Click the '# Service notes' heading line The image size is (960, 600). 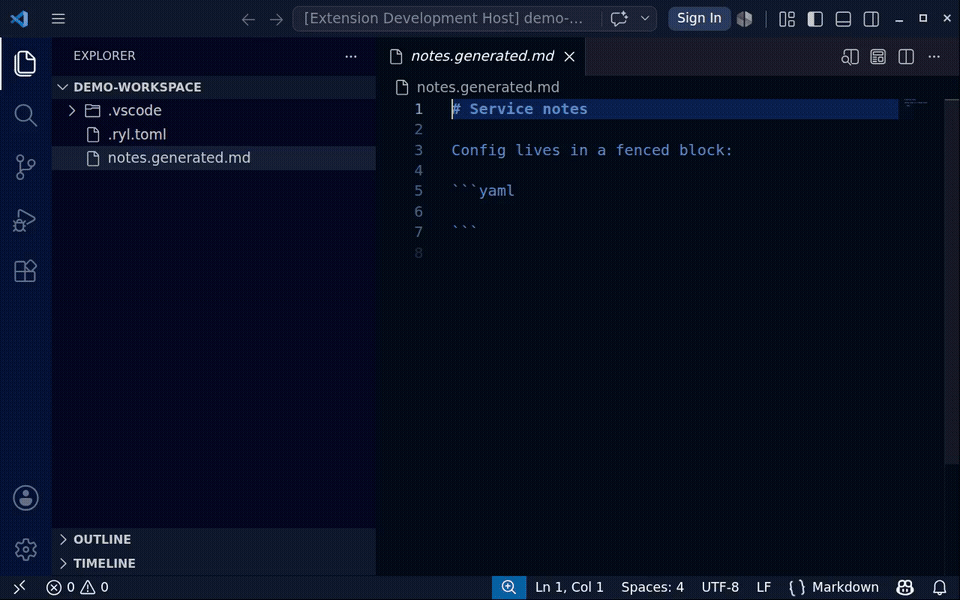[519, 109]
